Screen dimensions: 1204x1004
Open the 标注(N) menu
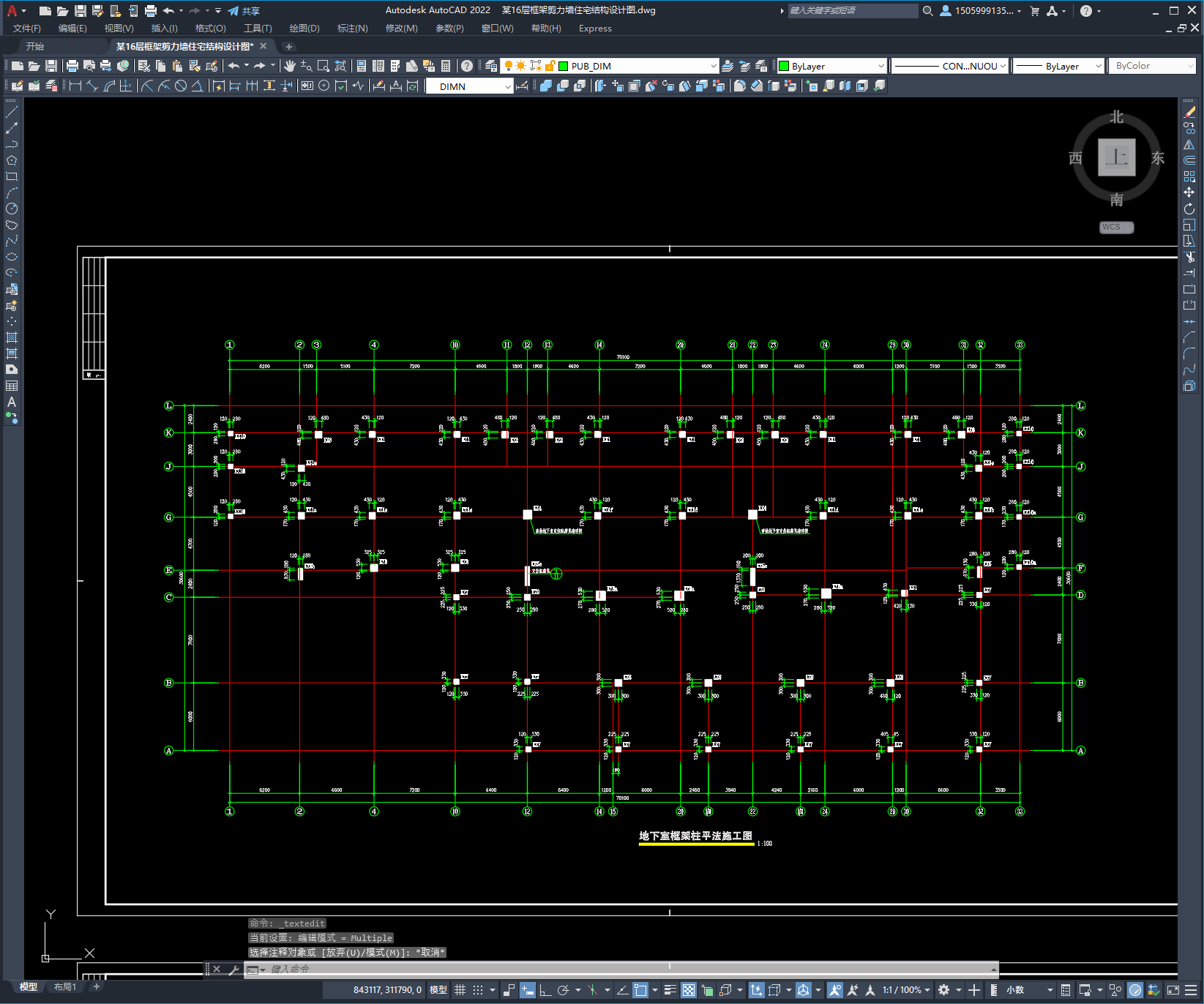pyautogui.click(x=352, y=29)
